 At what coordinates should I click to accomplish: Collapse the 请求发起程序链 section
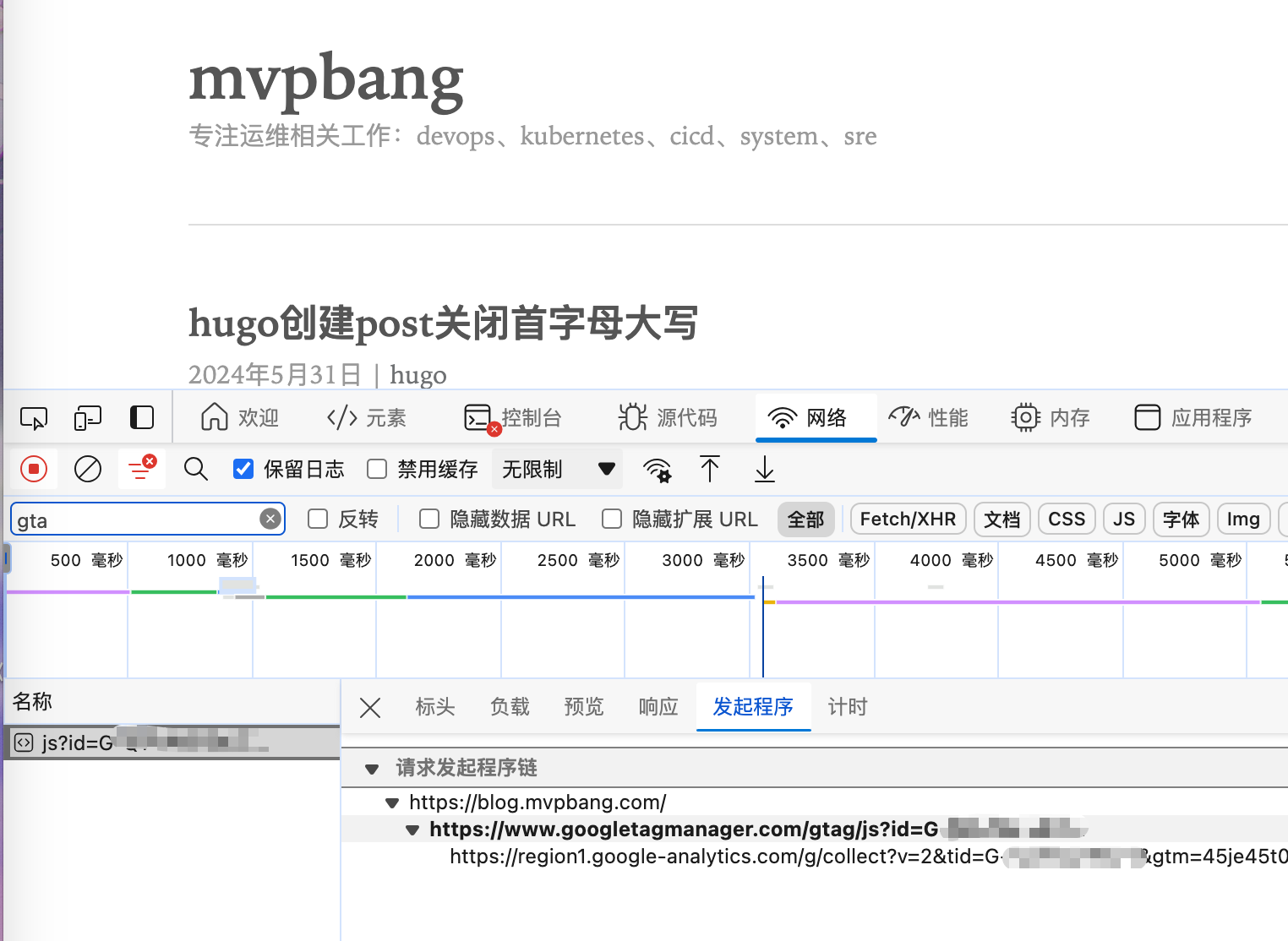pos(372,769)
